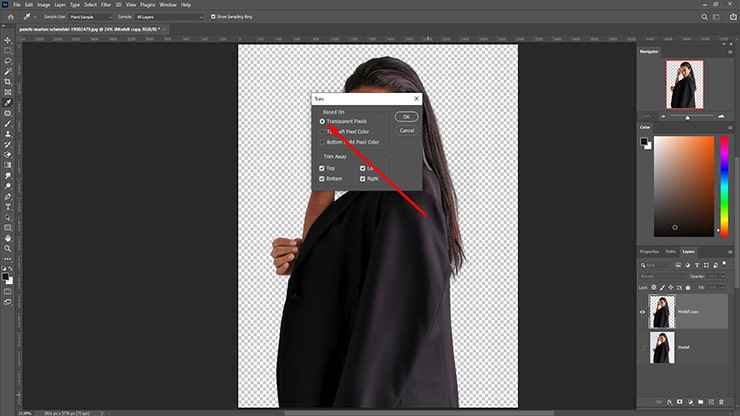Delete layer using trash icon
Viewport: 740px width, 416px height.
(x=721, y=402)
